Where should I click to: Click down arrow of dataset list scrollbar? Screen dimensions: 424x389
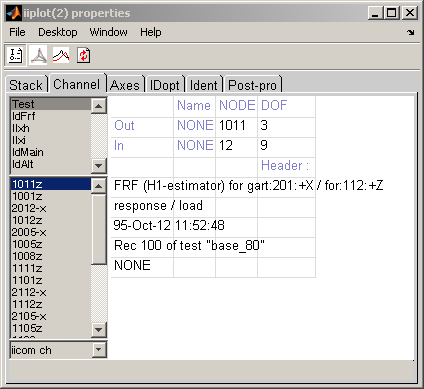98,165
